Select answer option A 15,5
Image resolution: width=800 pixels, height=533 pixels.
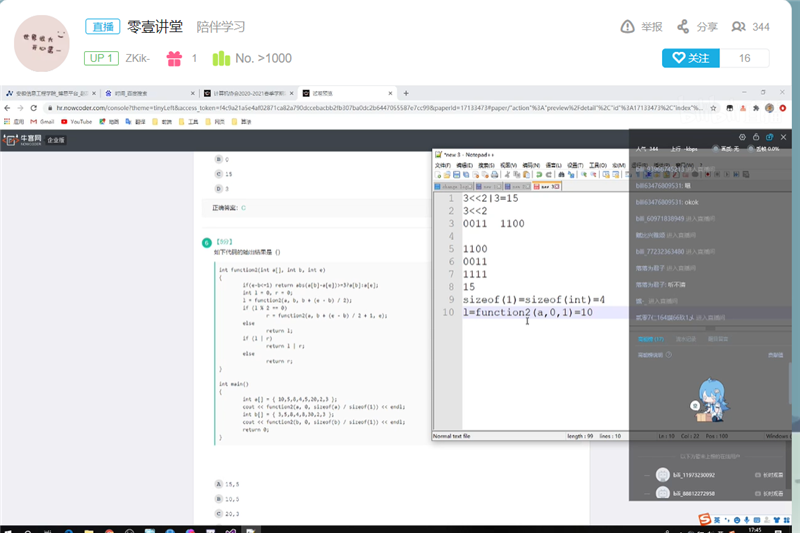click(x=218, y=483)
